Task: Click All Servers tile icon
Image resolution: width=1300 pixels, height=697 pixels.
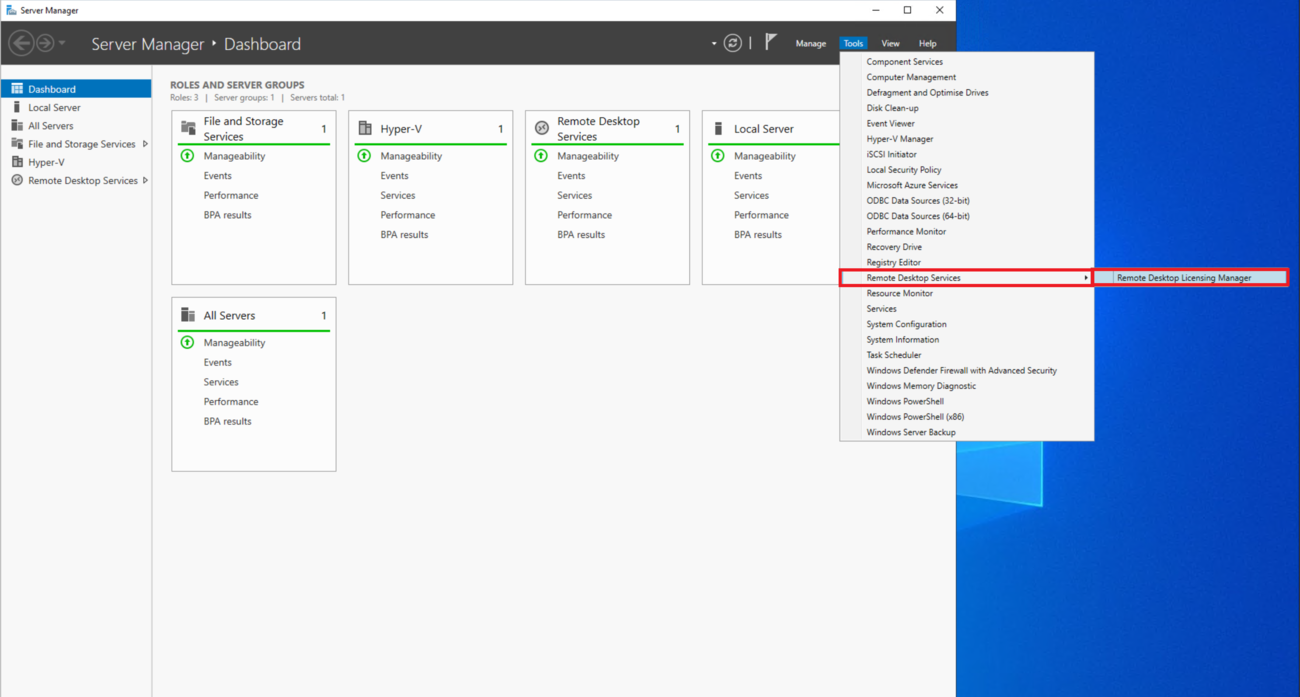Action: 188,315
